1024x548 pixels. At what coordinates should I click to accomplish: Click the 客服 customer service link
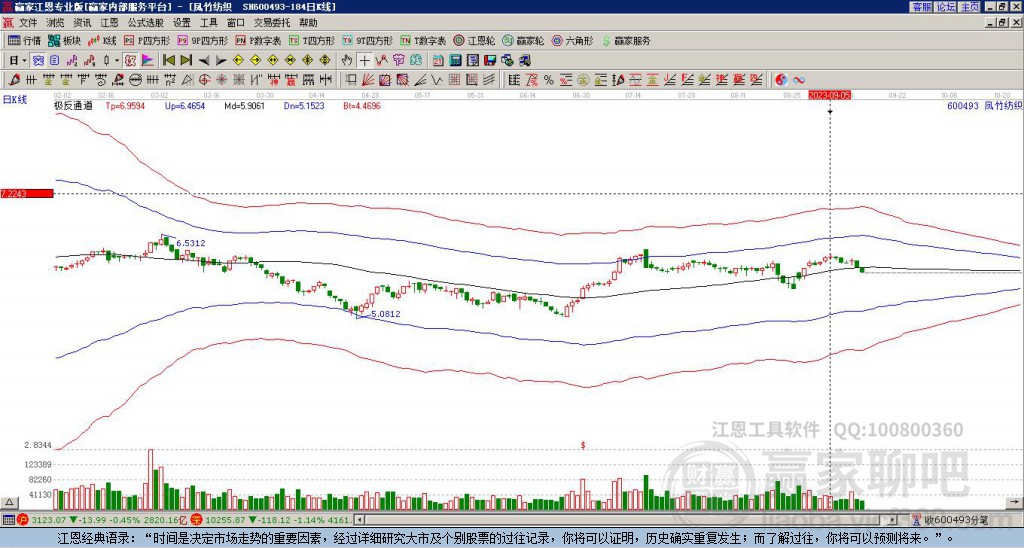tap(921, 7)
